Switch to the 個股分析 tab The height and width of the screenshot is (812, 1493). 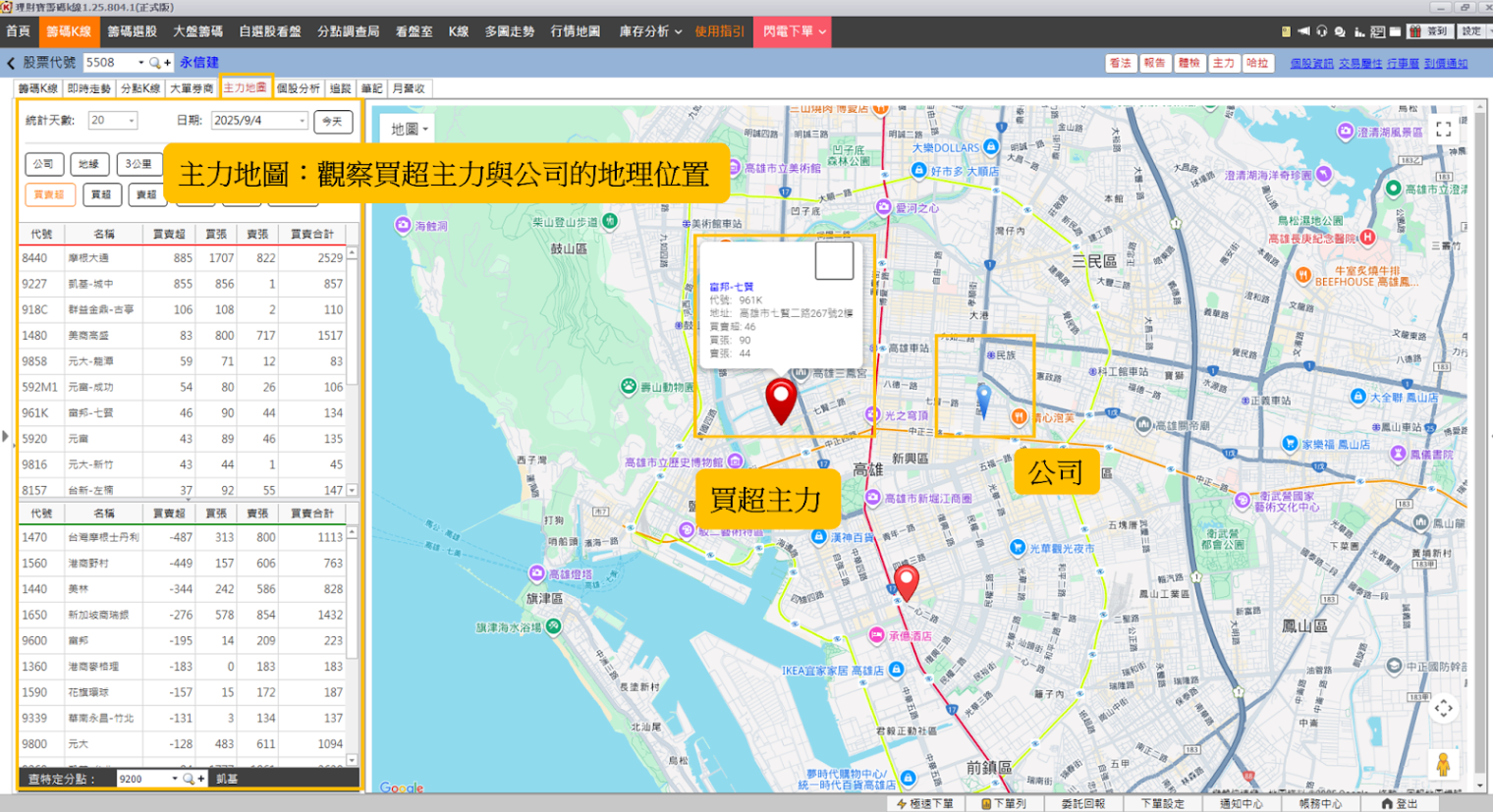(298, 88)
